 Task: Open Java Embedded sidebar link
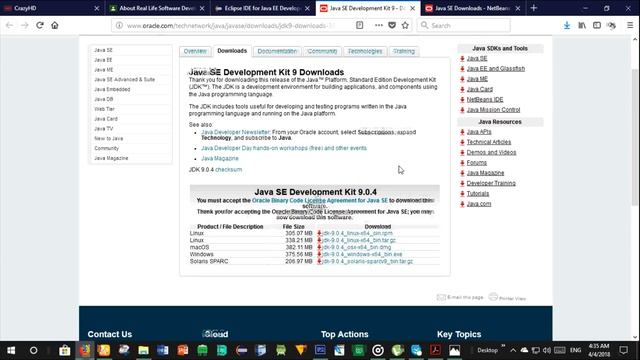pyautogui.click(x=112, y=89)
